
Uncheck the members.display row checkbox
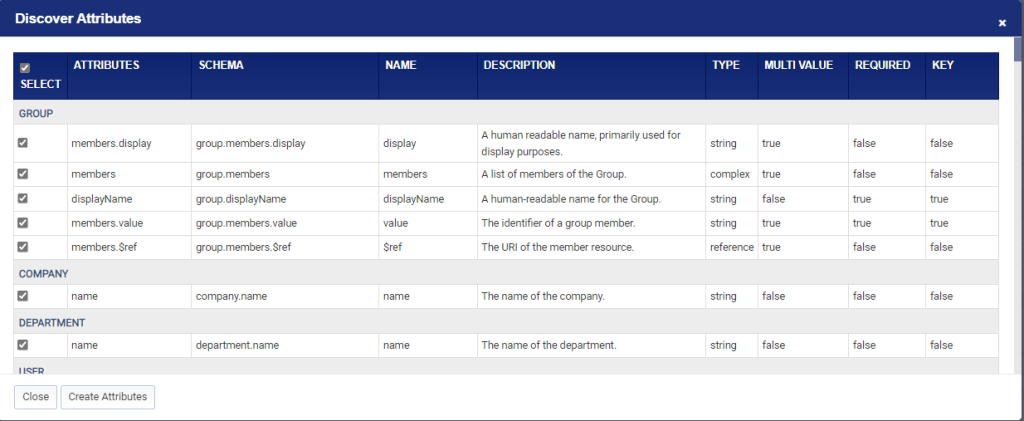click(x=23, y=143)
